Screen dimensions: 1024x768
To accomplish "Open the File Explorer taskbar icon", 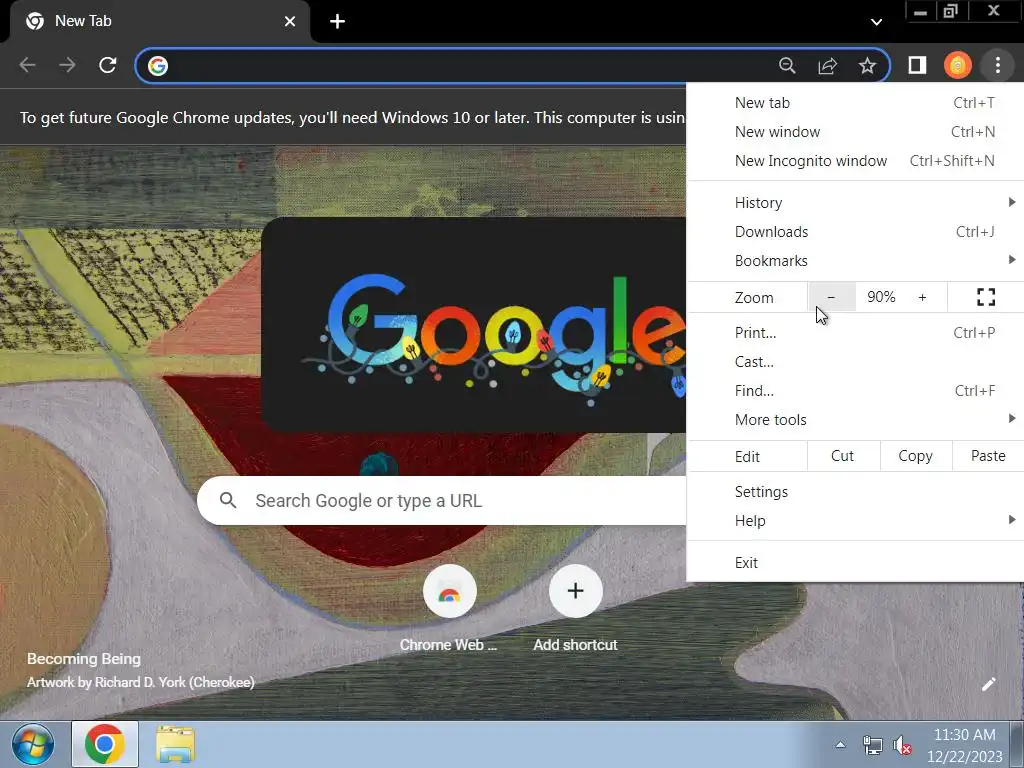I will point(175,744).
